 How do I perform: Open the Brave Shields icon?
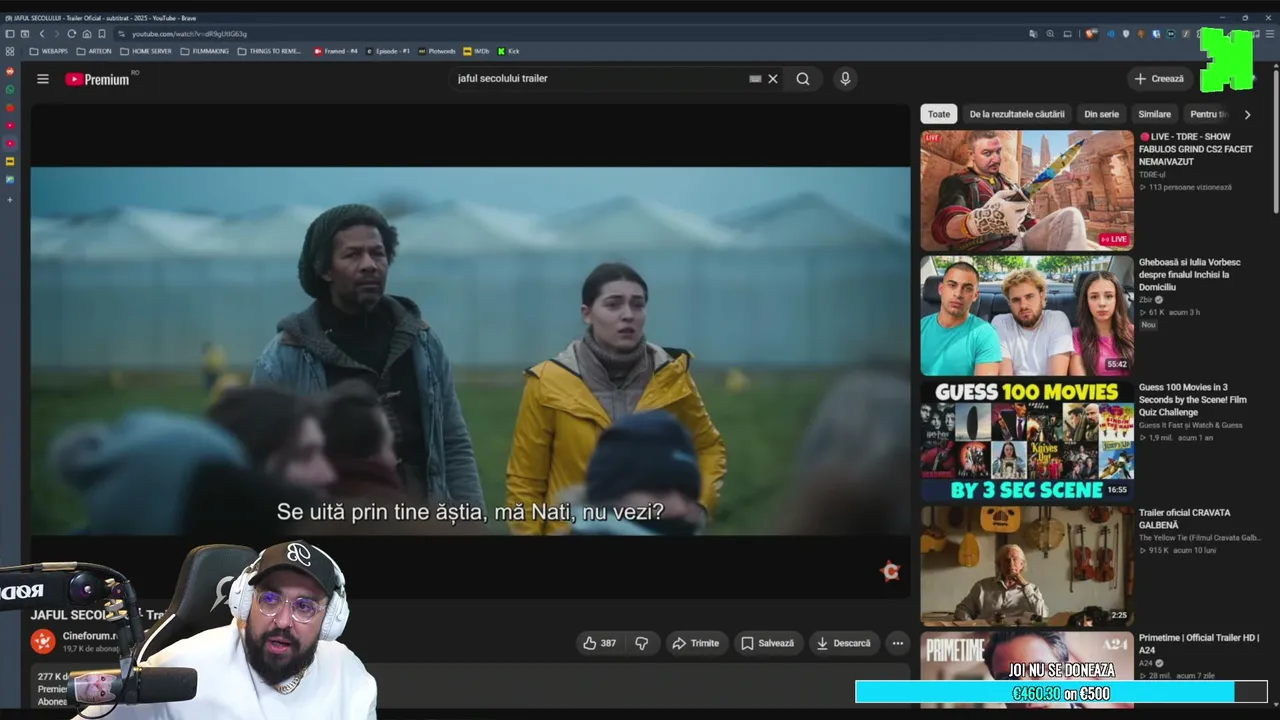[1092, 34]
